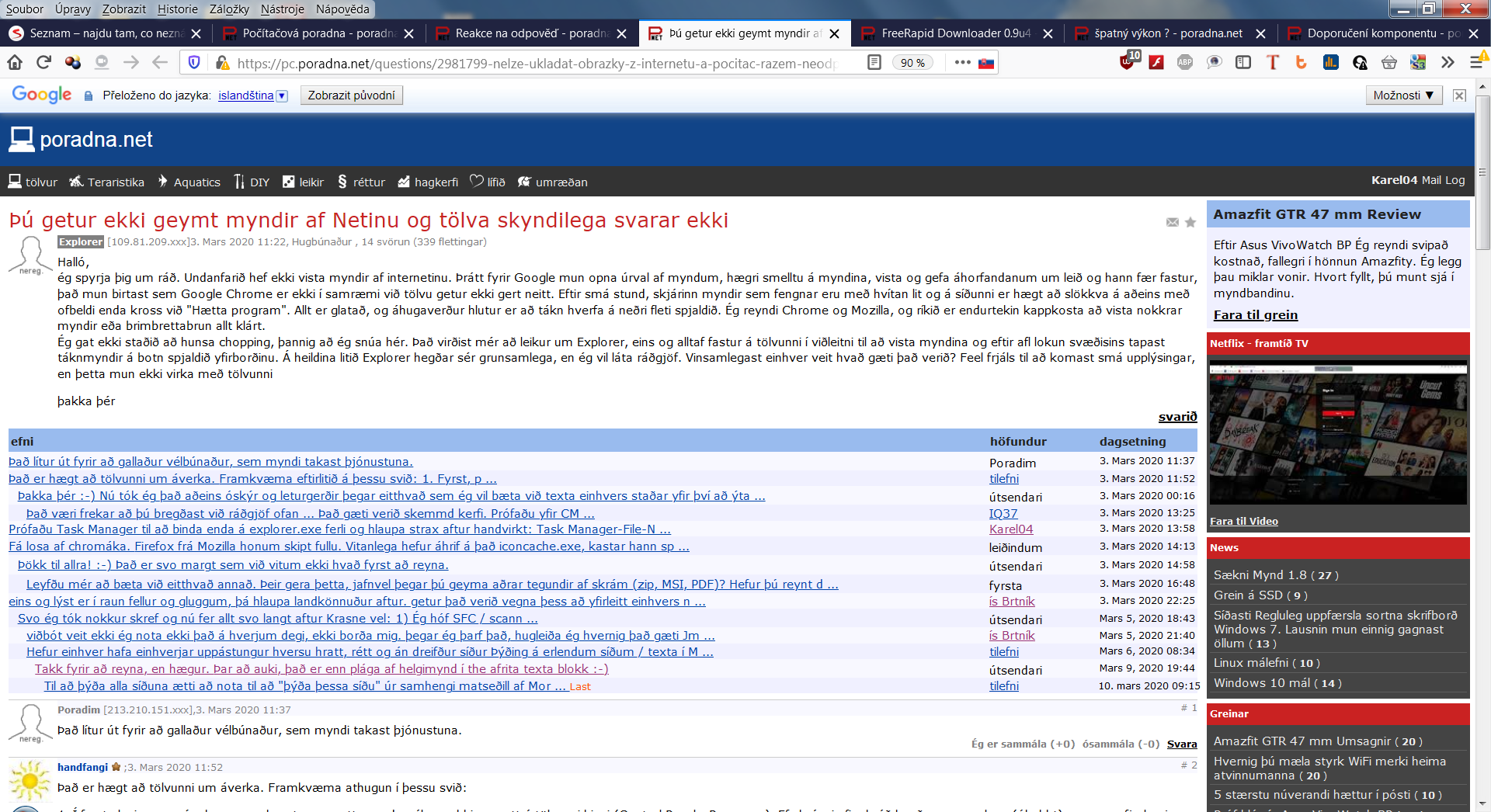The width and height of the screenshot is (1491, 812).
Task: Click the page vertical scrollbar thumb
Action: (1482, 172)
